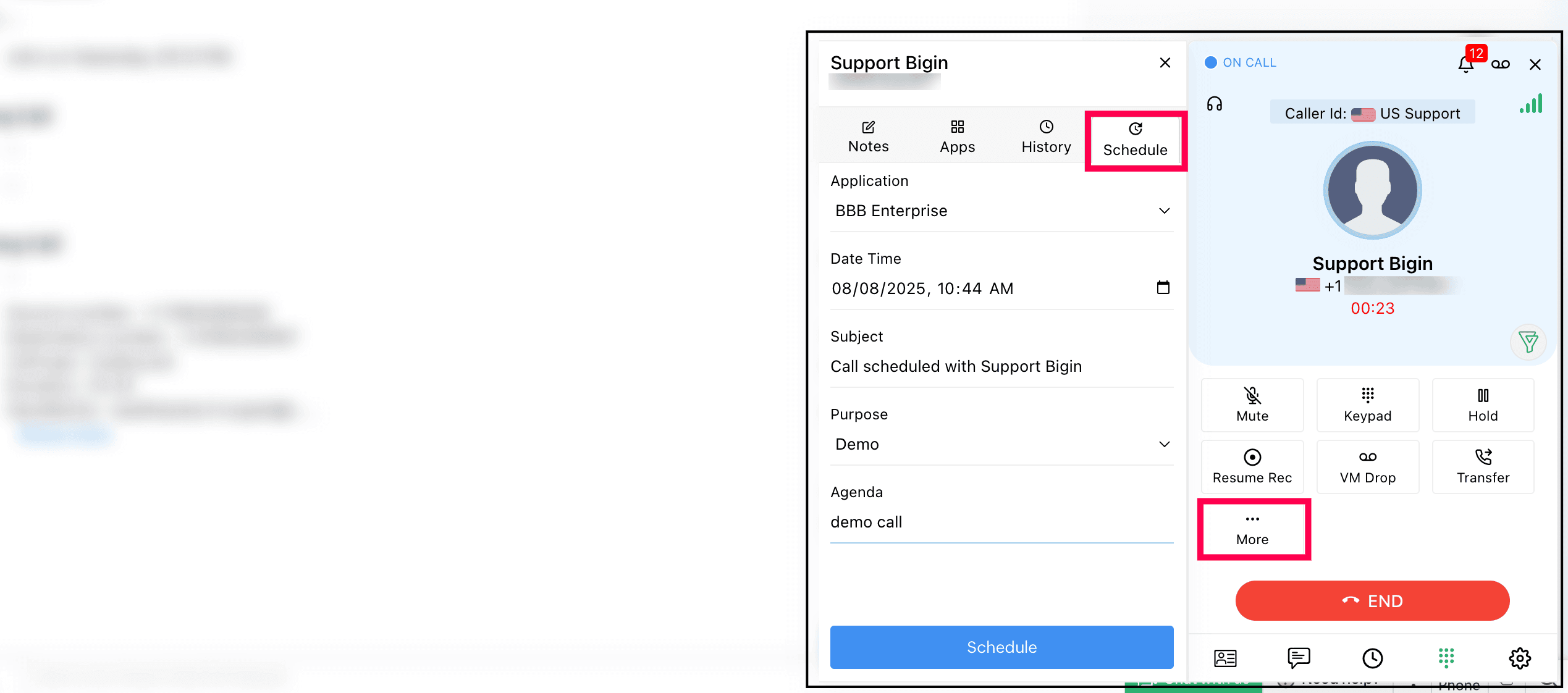Open the Date Time calendar picker
Viewport: 1568px width, 693px height.
point(1163,288)
